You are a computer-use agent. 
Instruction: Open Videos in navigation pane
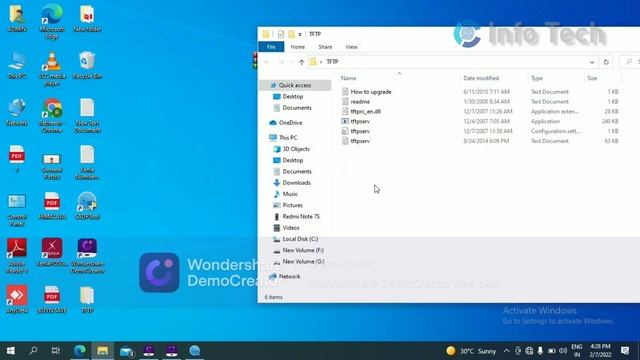[291, 228]
